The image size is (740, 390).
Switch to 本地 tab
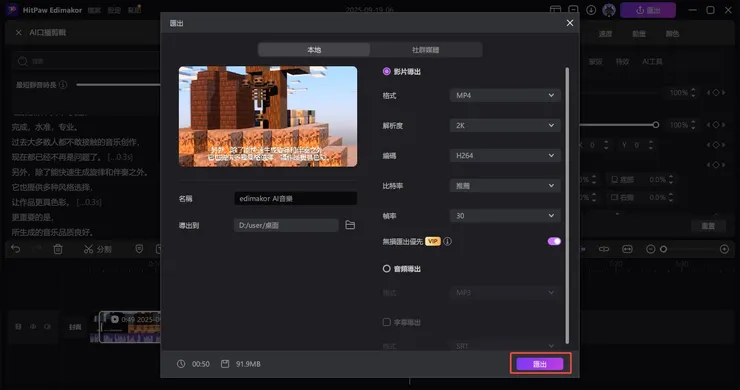tap(314, 50)
